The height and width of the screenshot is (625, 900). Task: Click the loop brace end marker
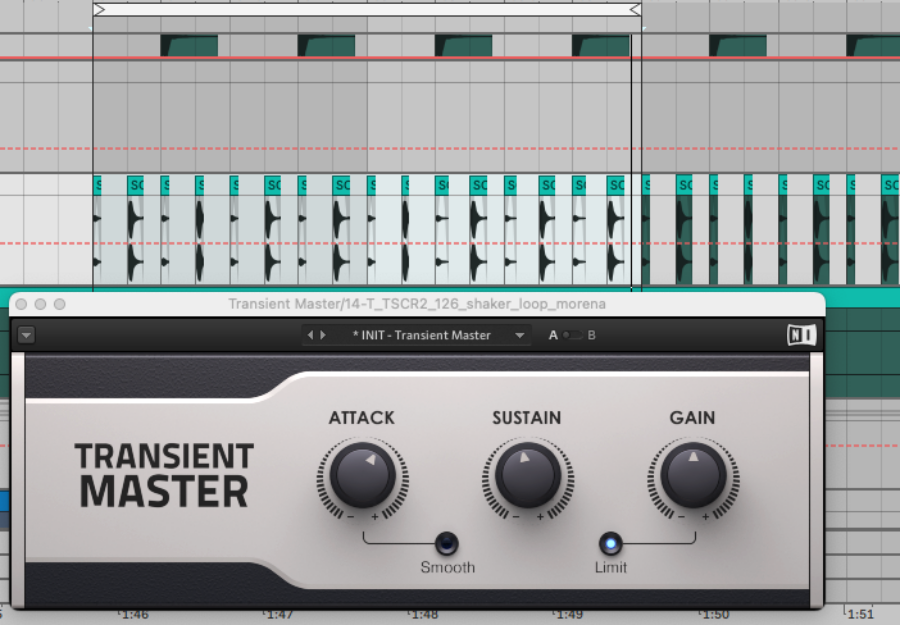[635, 9]
